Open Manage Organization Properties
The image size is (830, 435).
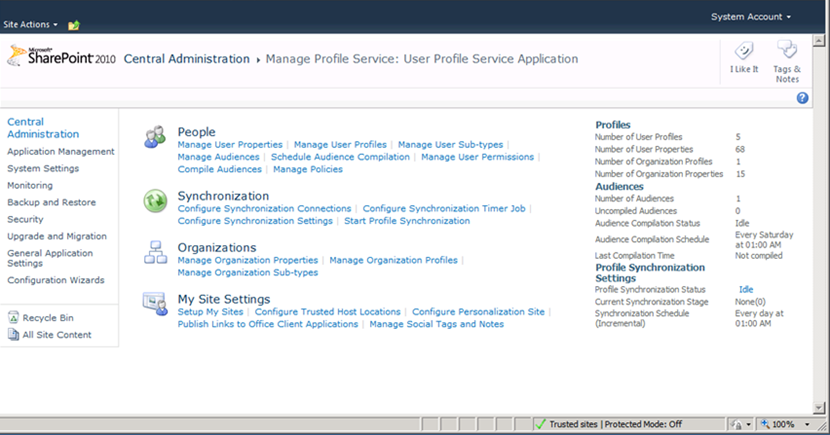click(248, 260)
